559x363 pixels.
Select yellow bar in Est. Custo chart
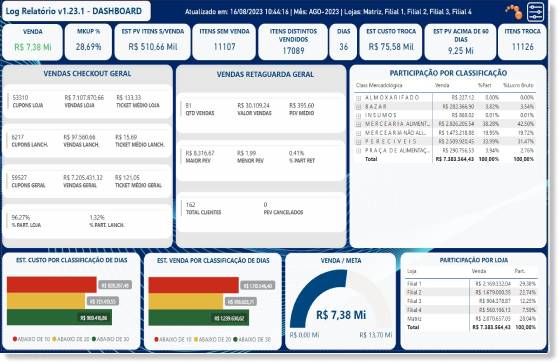pos(46,301)
